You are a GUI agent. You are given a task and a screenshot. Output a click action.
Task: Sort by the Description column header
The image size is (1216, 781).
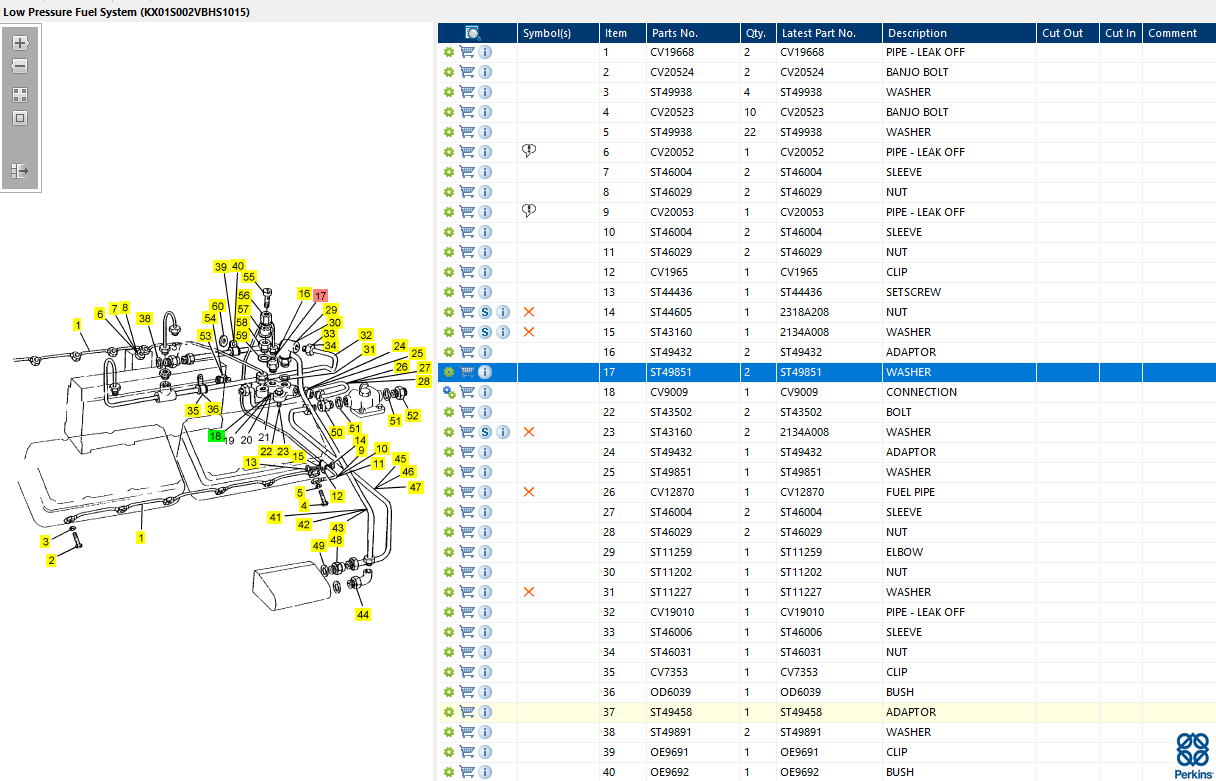point(917,33)
